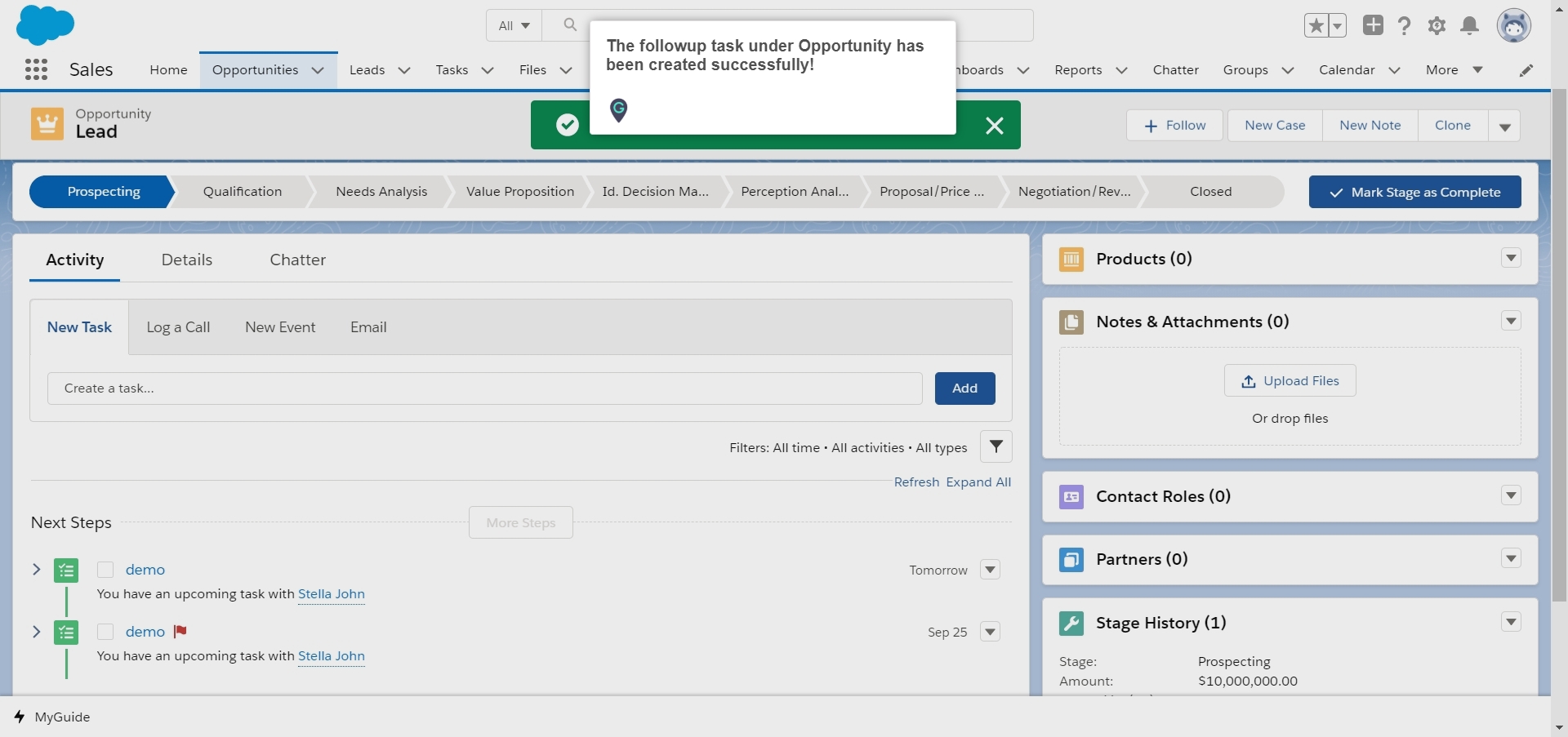
Task: Click the Follow button
Action: coord(1174,126)
